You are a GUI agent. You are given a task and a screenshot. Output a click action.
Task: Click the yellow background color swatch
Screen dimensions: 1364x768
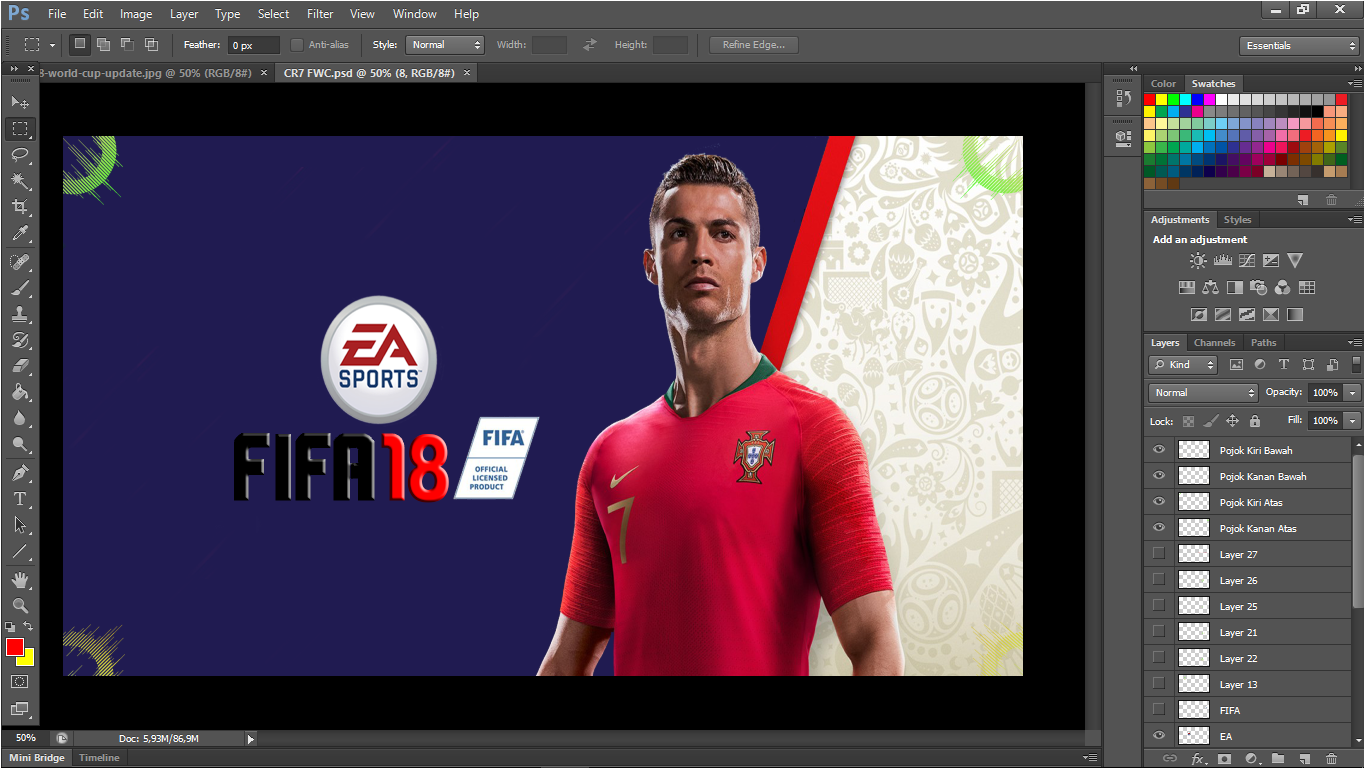tap(28, 658)
